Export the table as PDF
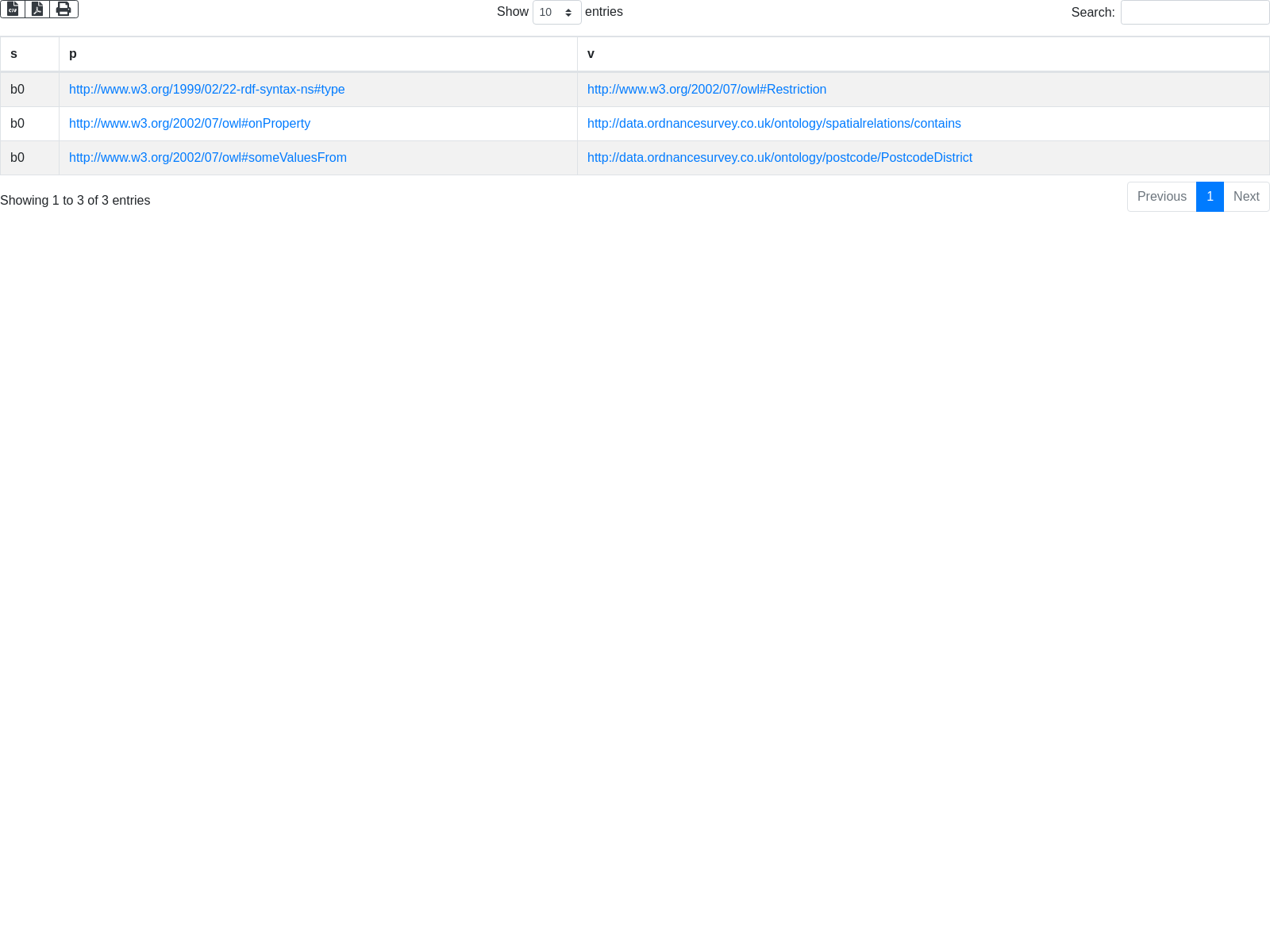The height and width of the screenshot is (952, 1270). tap(37, 10)
